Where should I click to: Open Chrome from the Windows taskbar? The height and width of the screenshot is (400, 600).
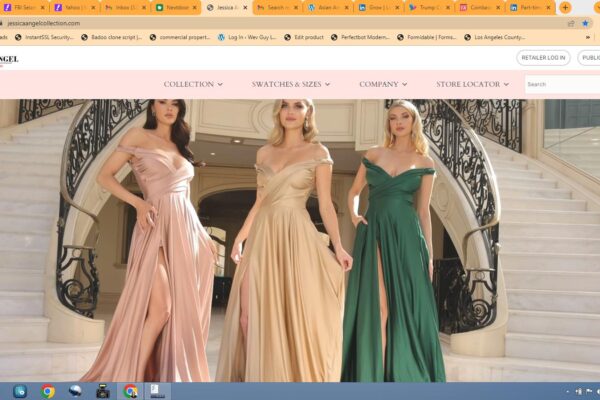[48, 391]
